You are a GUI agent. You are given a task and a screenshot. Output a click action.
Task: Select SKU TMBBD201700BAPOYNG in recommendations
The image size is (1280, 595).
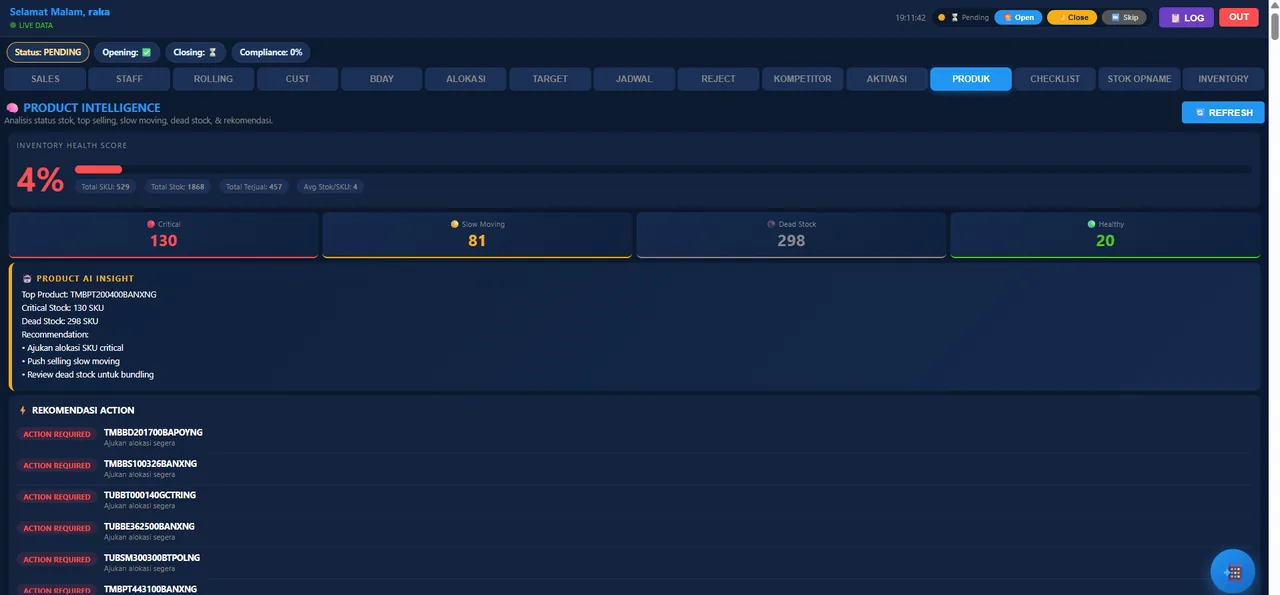point(153,432)
